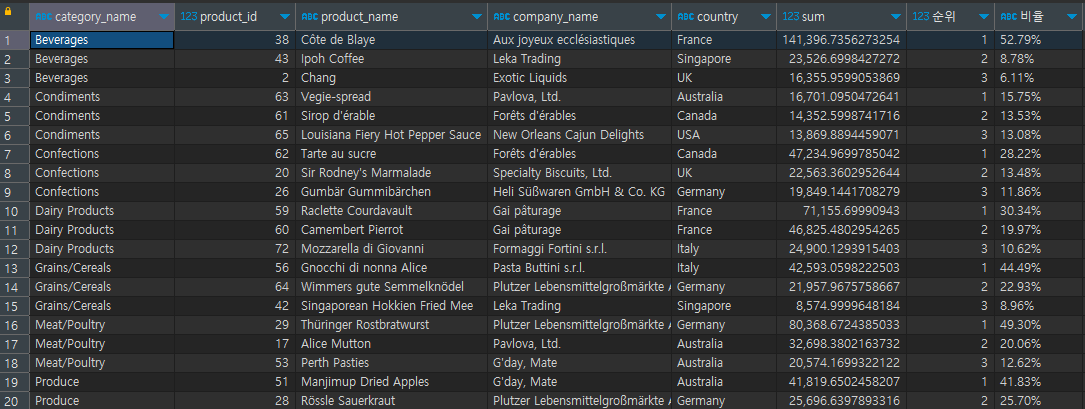
Task: Click Specialty Biscuits, Ltd. cell
Action: coord(579,172)
